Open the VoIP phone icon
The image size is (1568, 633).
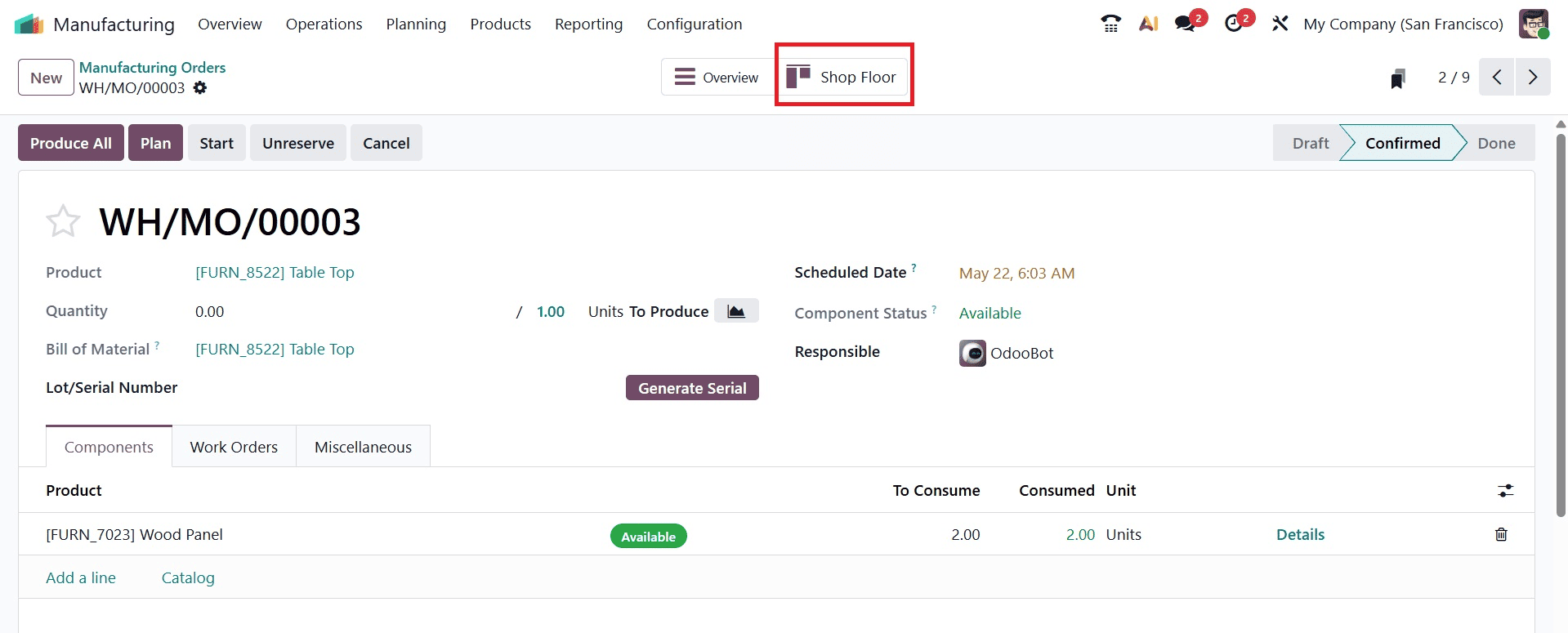[x=1110, y=24]
